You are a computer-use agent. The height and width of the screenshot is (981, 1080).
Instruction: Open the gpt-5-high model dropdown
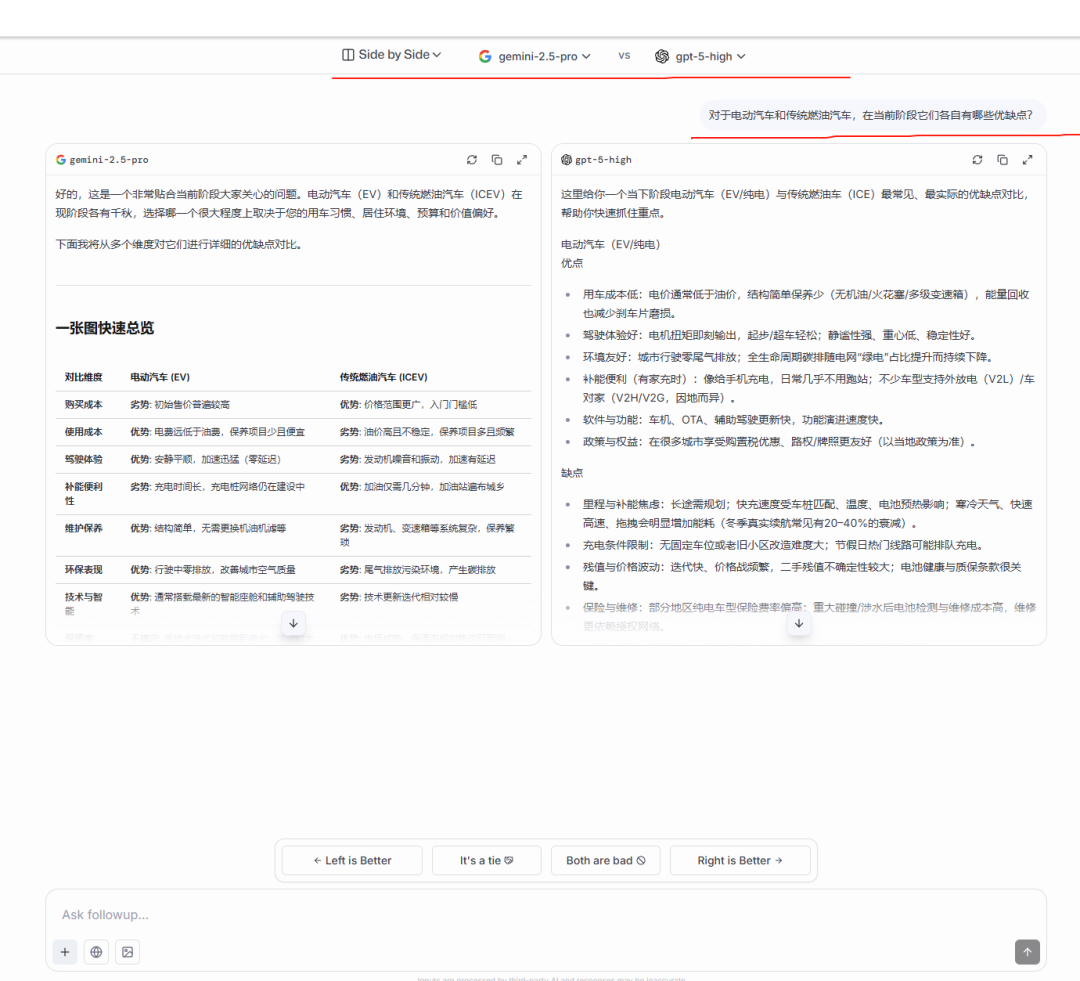click(x=701, y=57)
